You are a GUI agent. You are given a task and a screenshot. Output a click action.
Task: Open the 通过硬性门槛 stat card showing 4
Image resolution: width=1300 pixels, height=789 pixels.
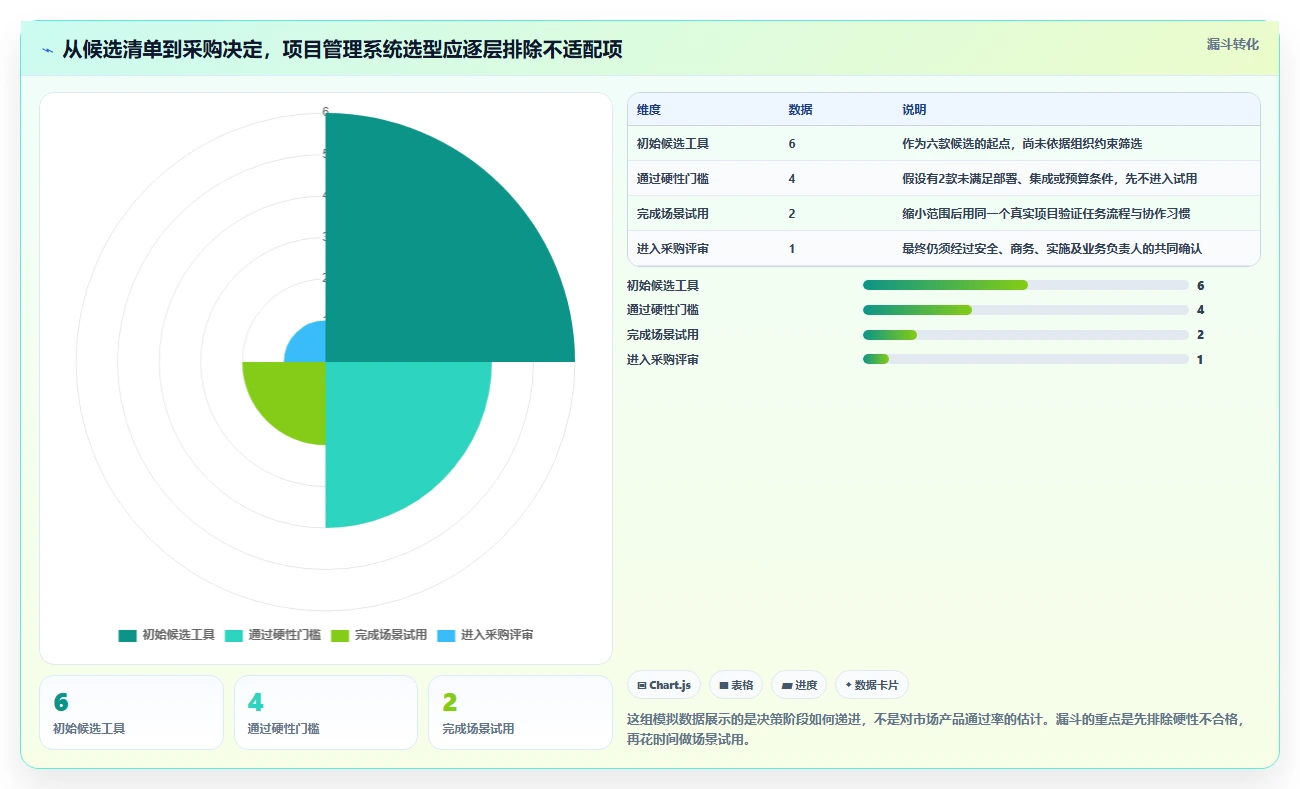325,712
